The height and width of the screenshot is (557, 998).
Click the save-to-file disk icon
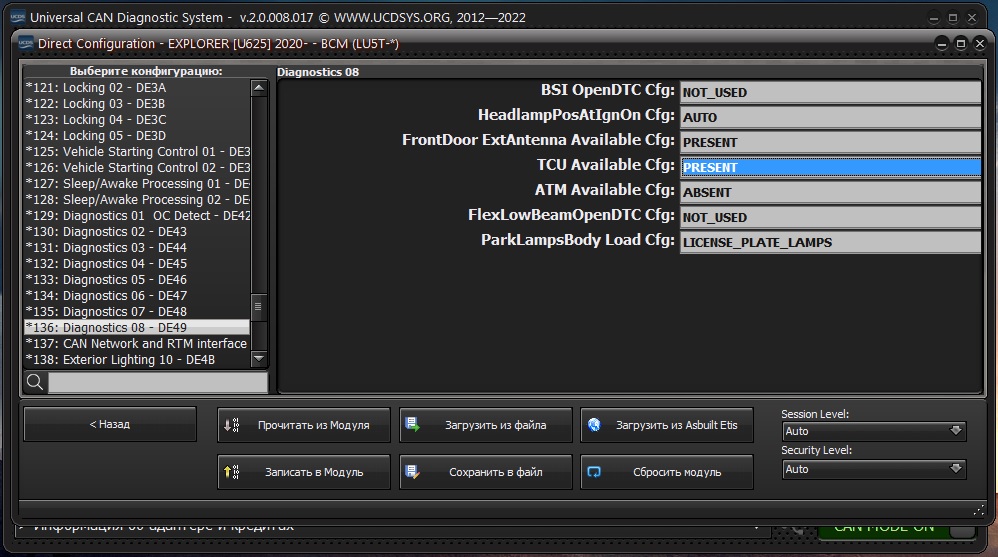[412, 472]
